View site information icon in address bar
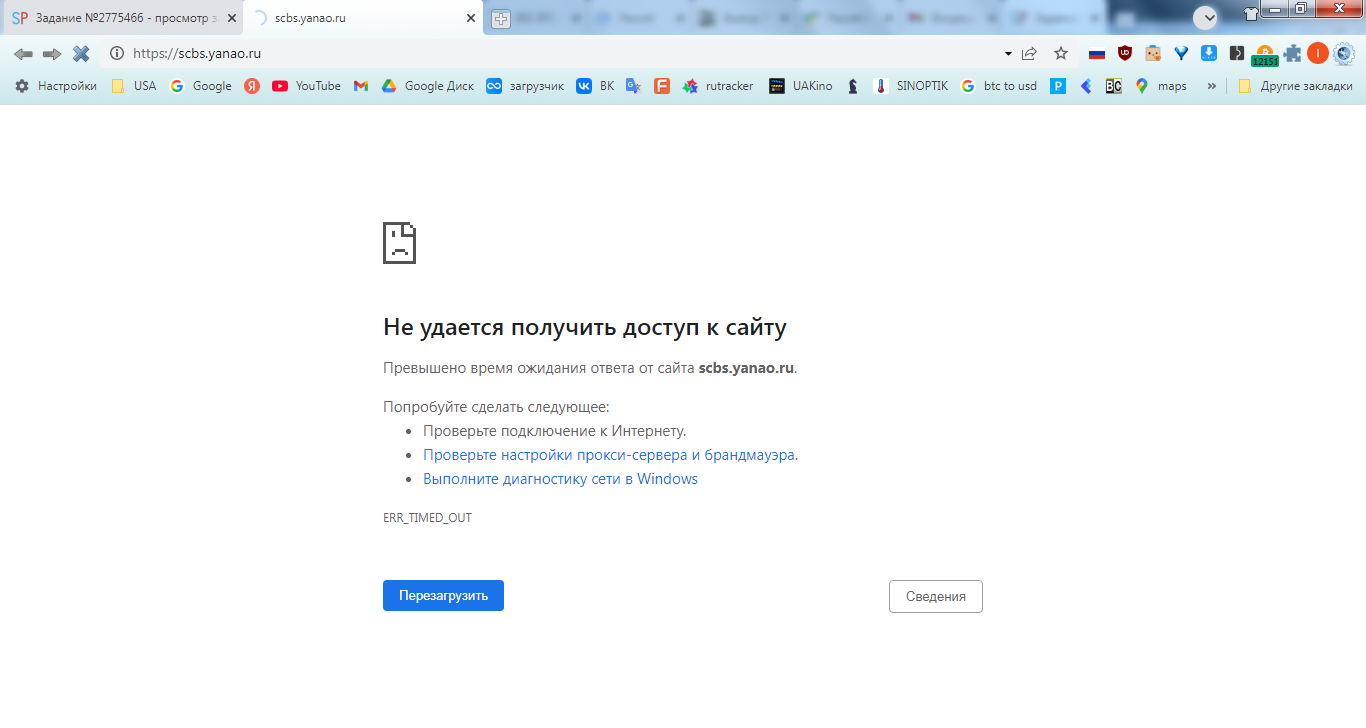The height and width of the screenshot is (728, 1366). [116, 54]
